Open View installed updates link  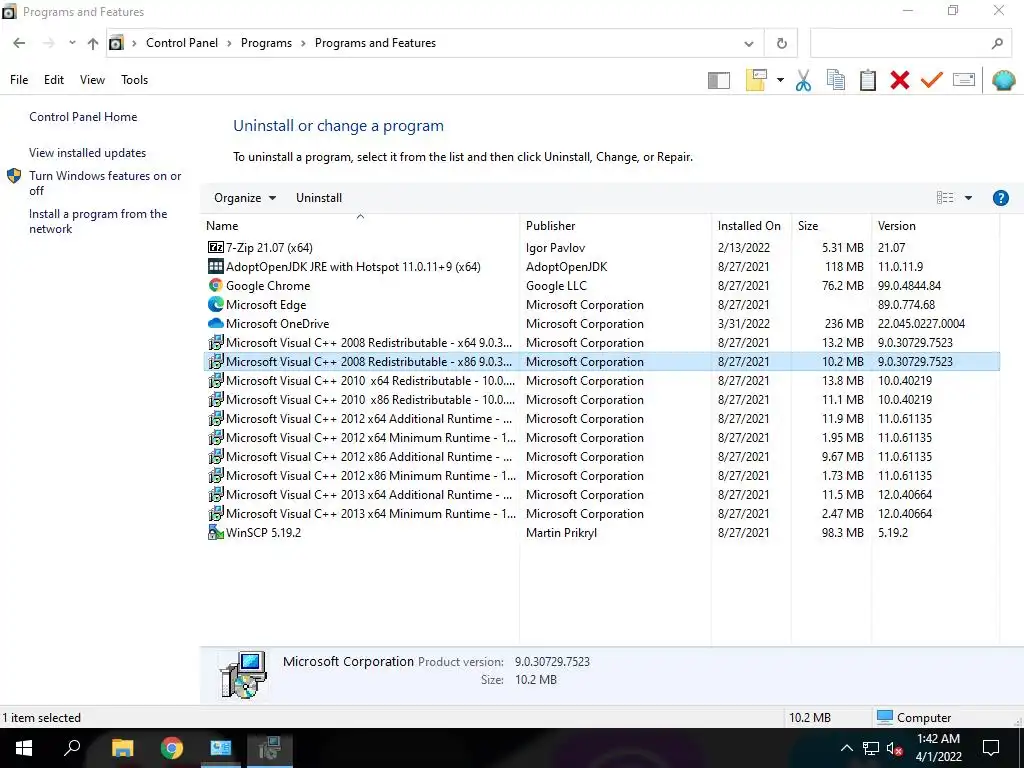click(x=88, y=153)
